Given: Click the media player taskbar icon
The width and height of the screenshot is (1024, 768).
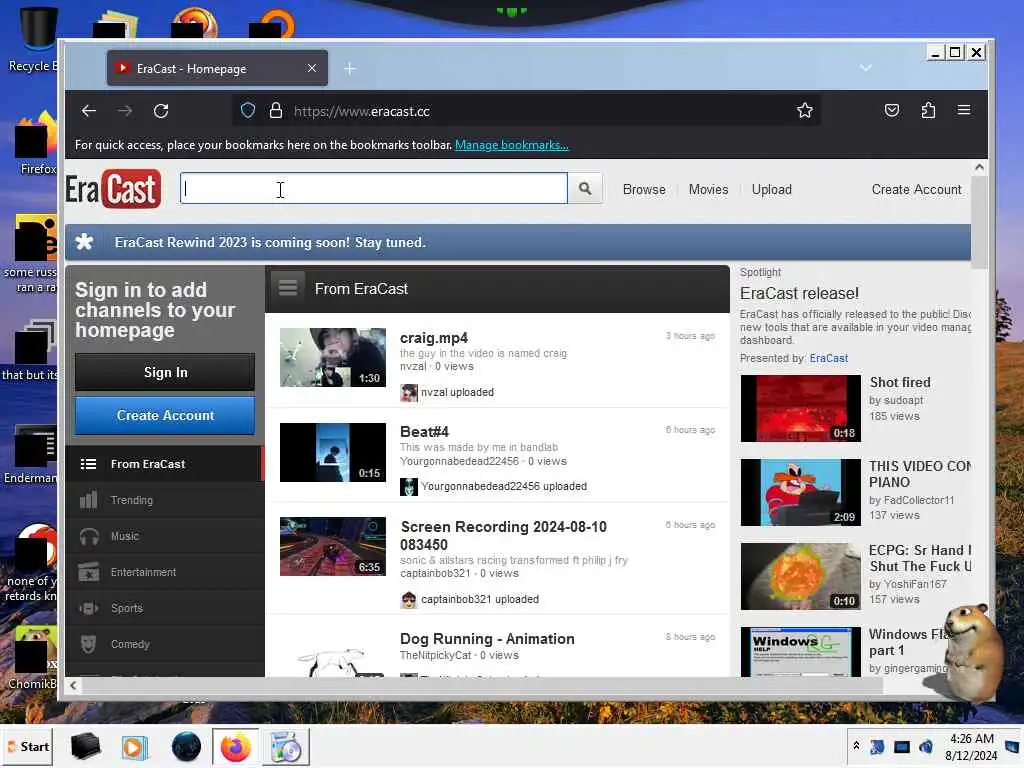Looking at the screenshot, I should pos(135,746).
